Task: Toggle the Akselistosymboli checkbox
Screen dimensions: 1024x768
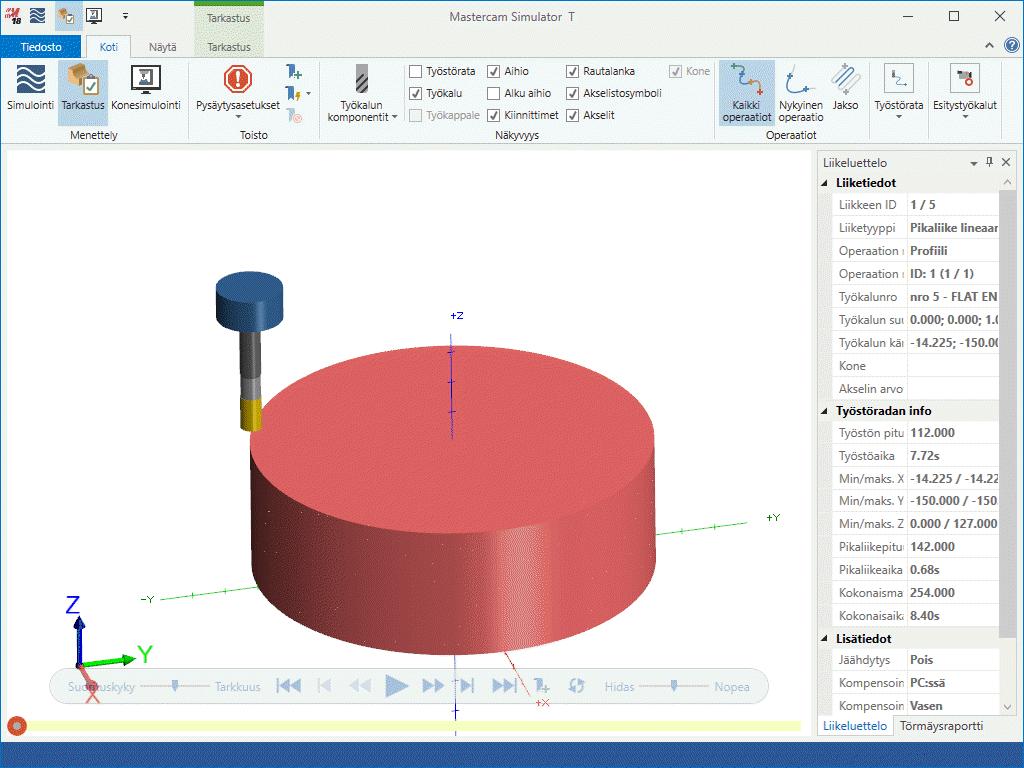Action: tap(573, 93)
